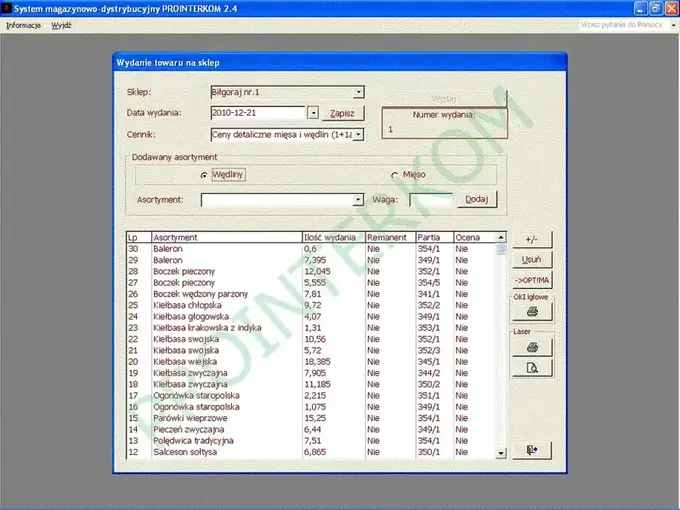Screen dimensions: 680x510
Task: Click the Wyjdź menu item
Action: click(x=61, y=25)
